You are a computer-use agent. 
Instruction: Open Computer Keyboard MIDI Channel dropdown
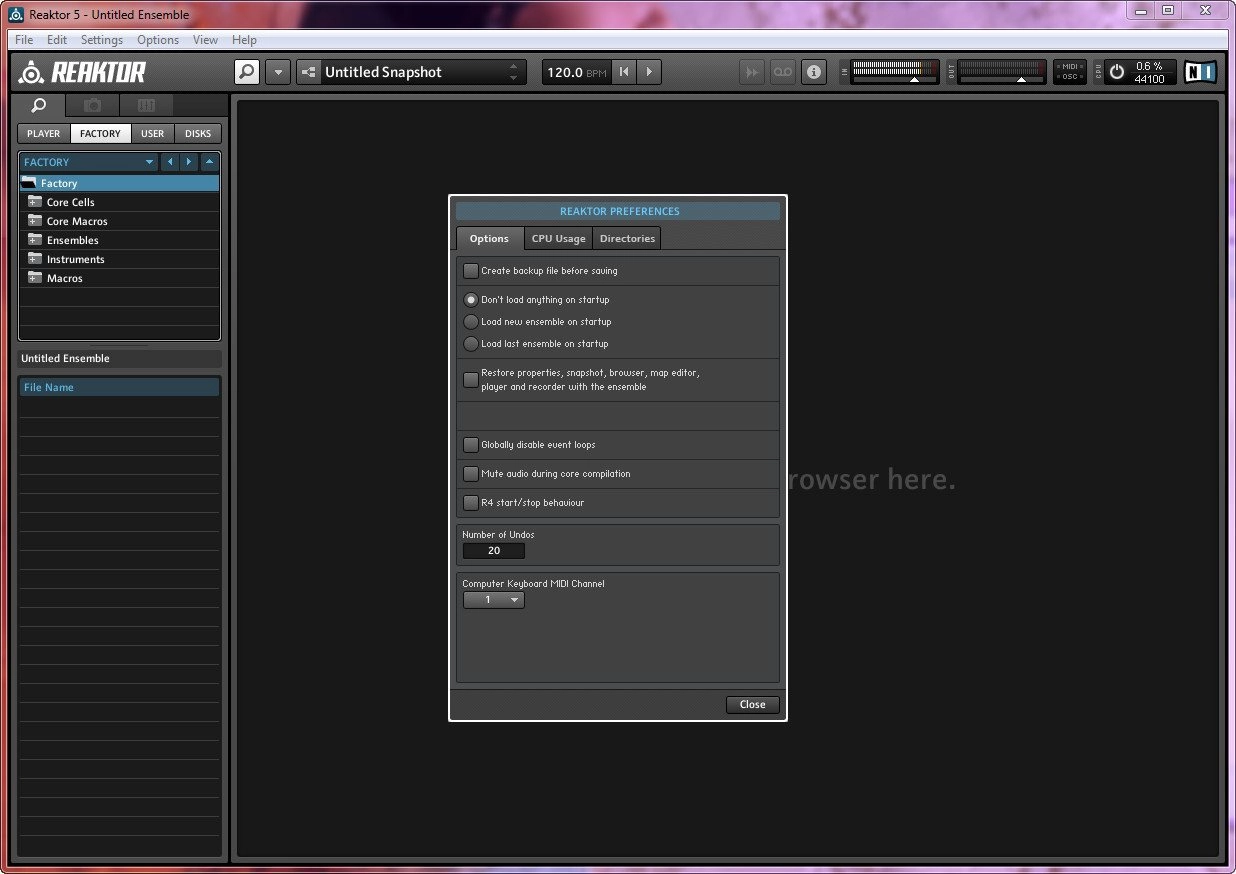(494, 600)
